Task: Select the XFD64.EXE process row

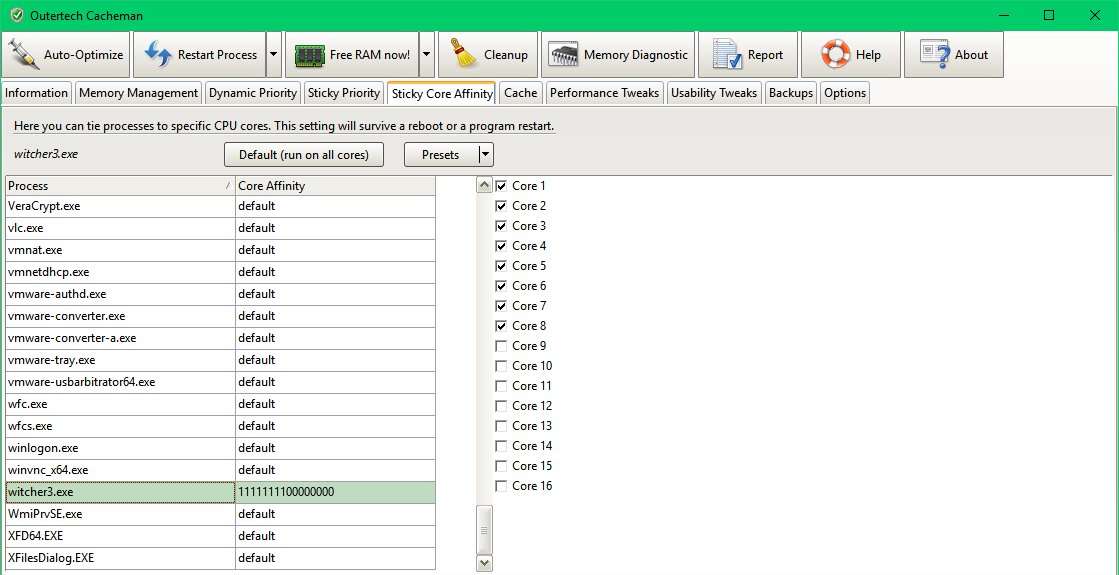Action: click(220, 536)
